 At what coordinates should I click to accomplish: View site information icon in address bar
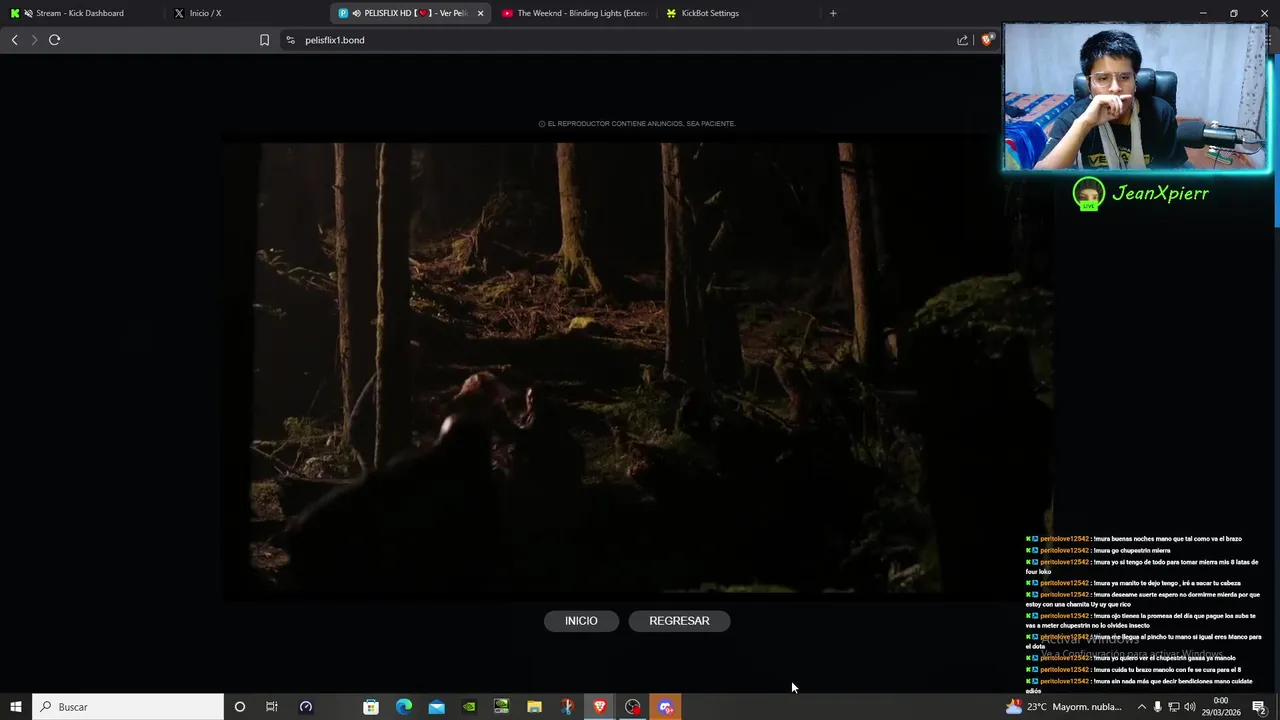pyautogui.click(x=290, y=40)
